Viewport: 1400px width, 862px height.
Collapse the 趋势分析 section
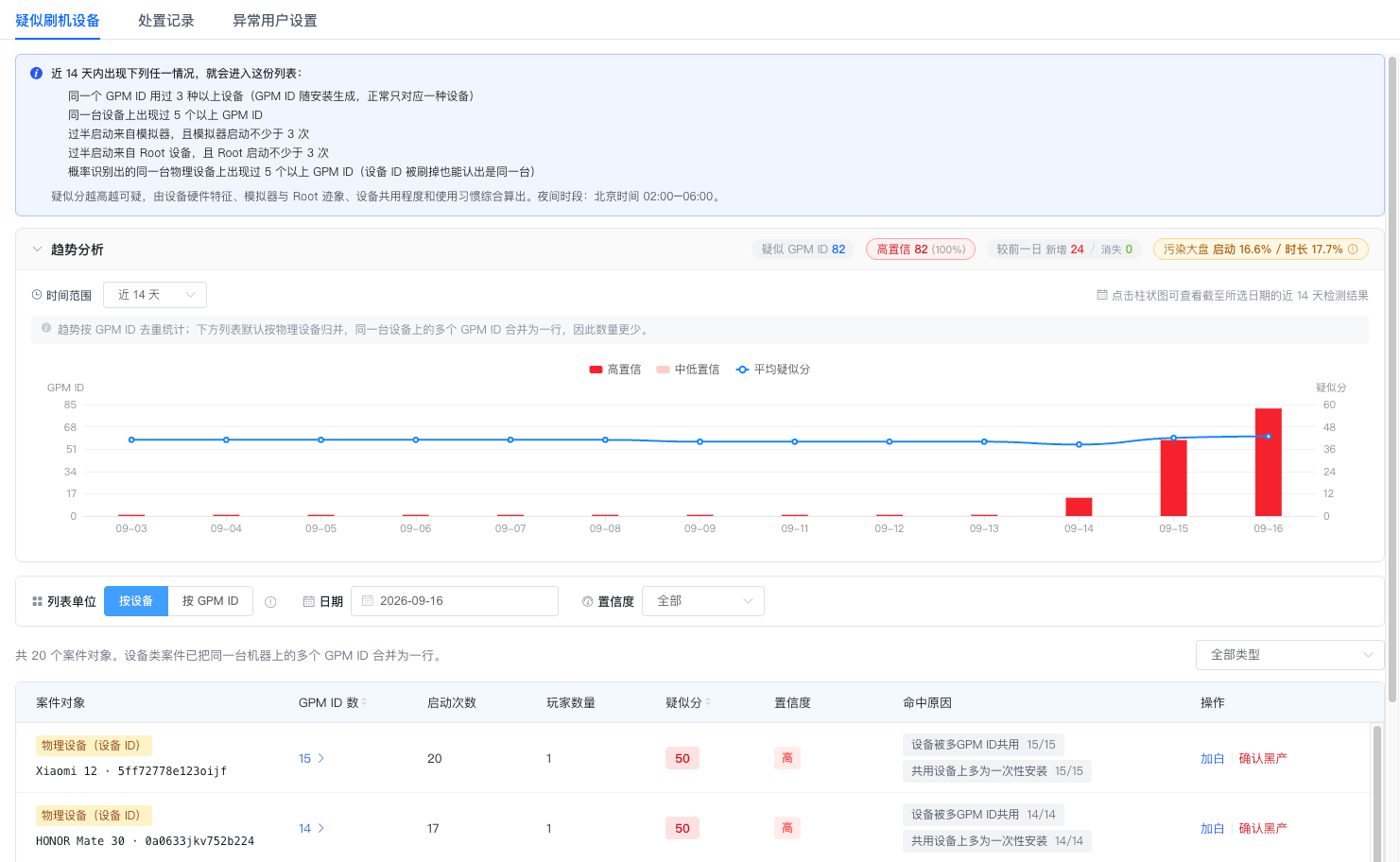(38, 250)
